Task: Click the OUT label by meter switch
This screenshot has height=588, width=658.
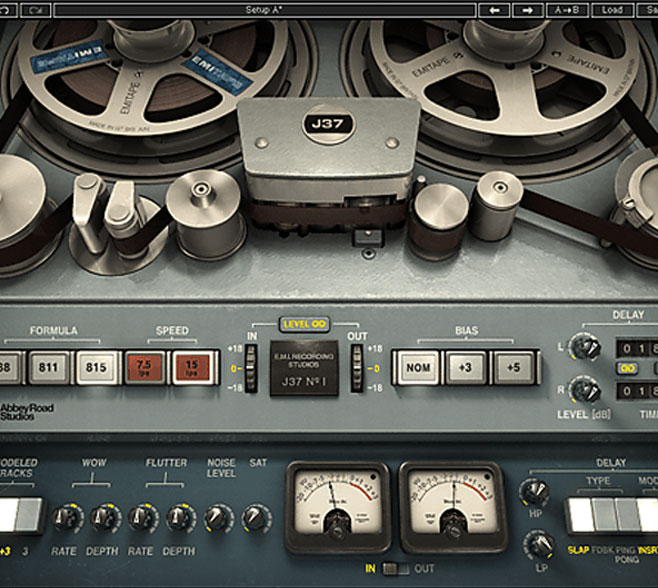Action: click(424, 569)
